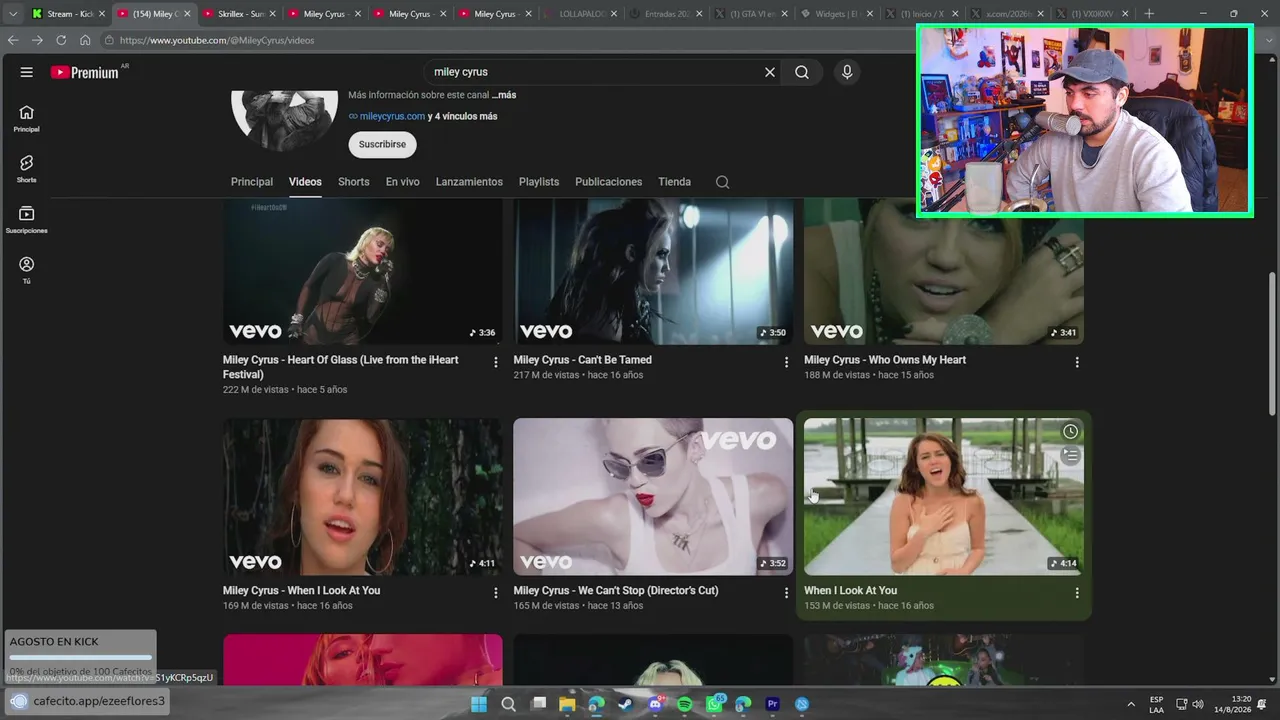1280x720 pixels.
Task: Open options menu for We Can't Stop (Director's Cut)
Action: (x=786, y=593)
